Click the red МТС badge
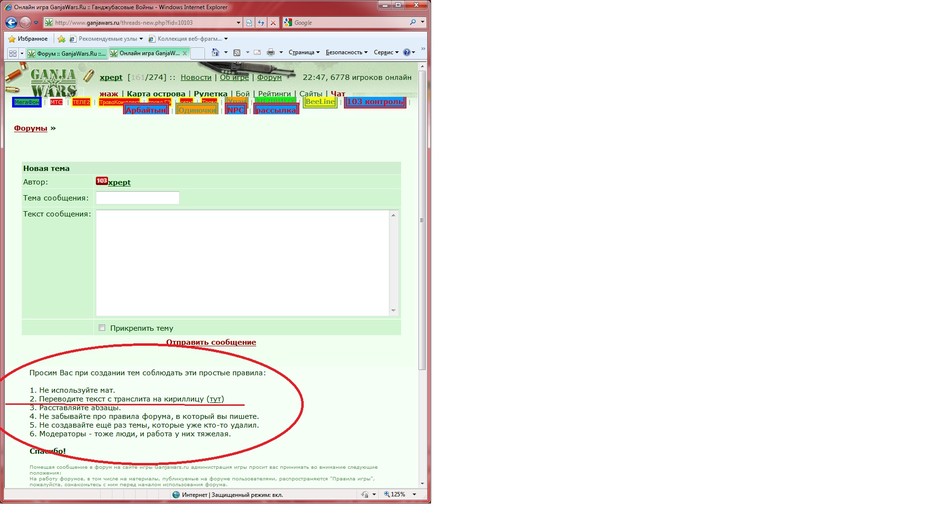 [x=56, y=102]
